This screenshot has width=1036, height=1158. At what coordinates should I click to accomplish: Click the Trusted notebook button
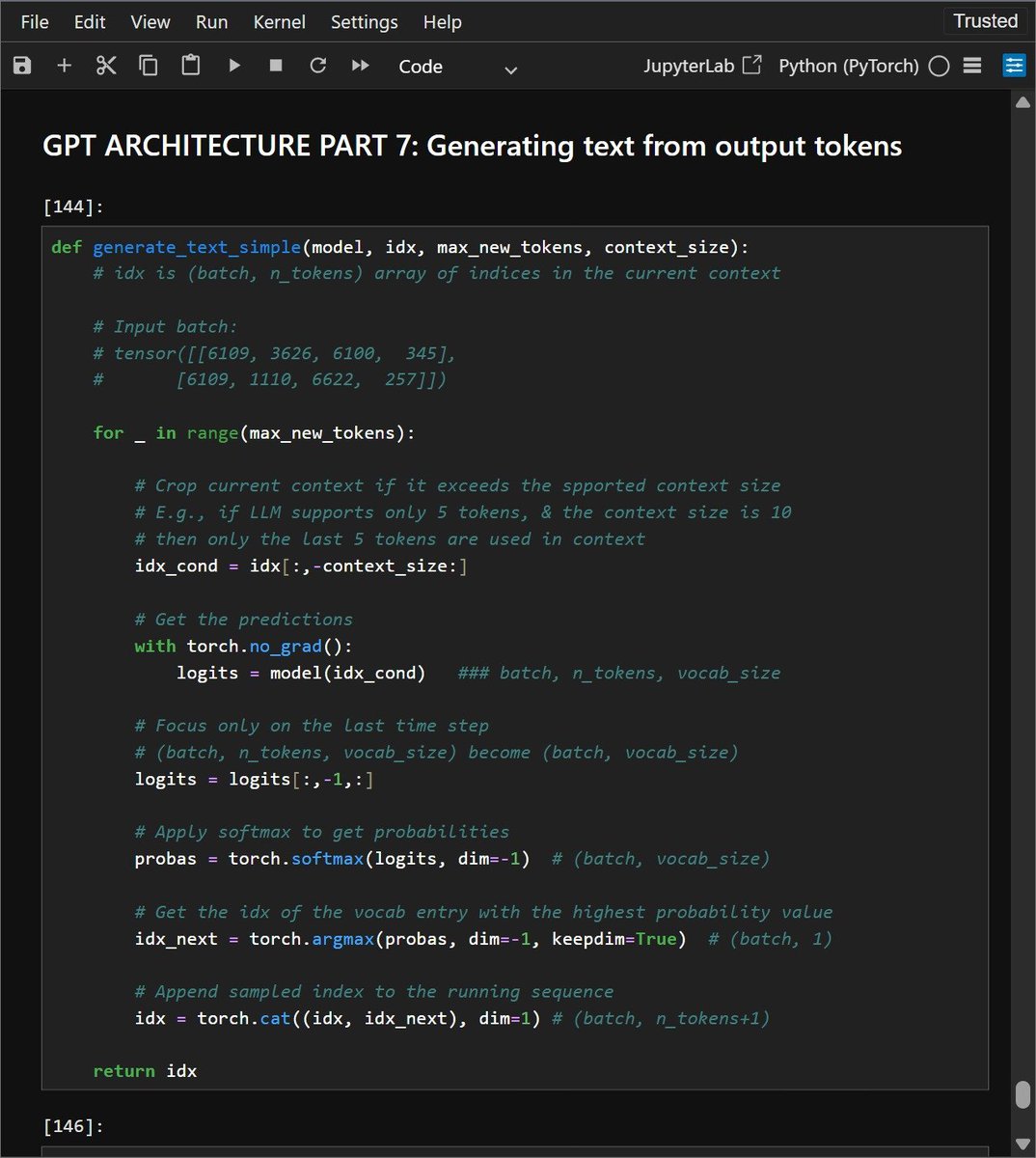point(985,21)
